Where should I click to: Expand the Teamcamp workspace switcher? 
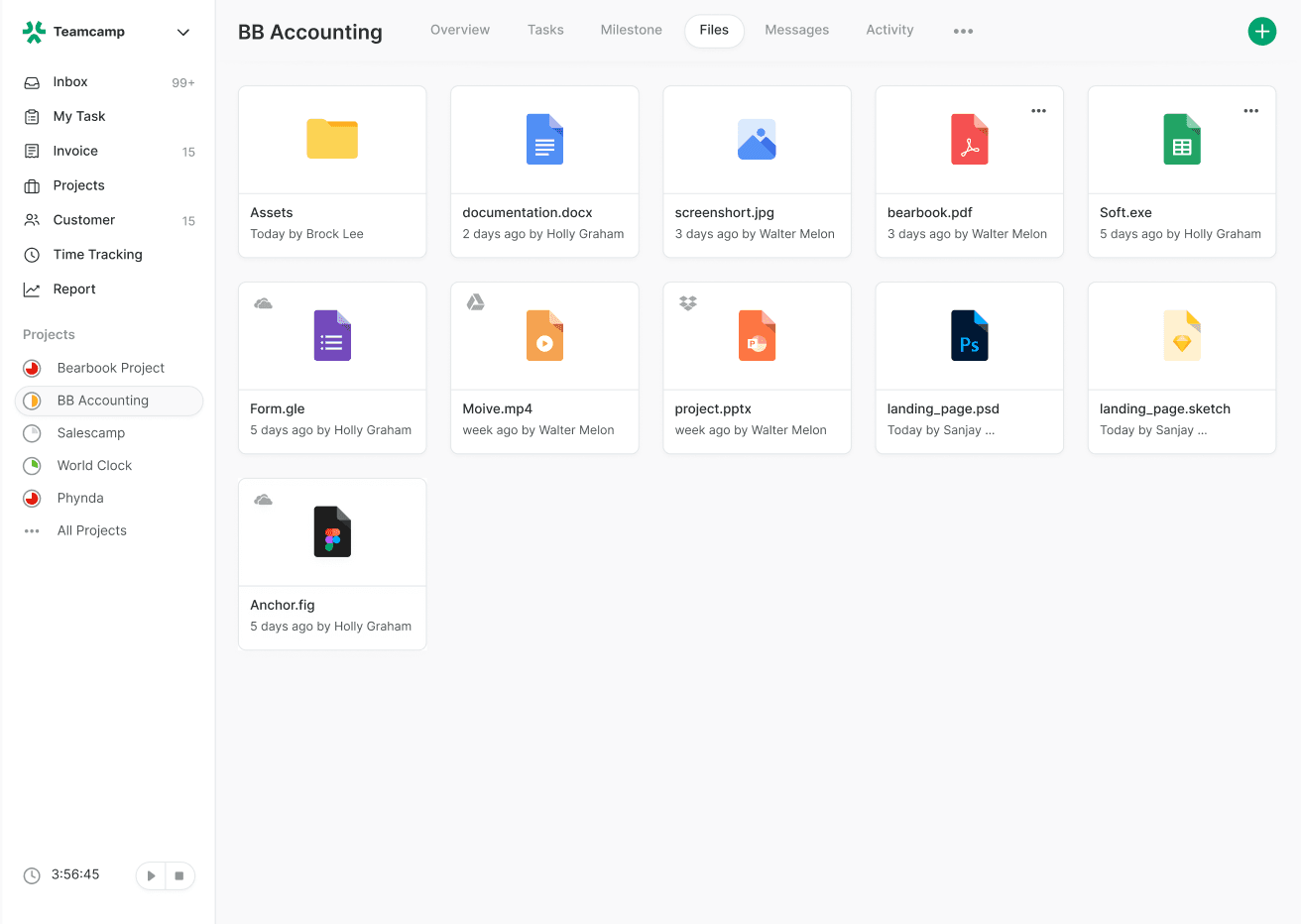[182, 32]
